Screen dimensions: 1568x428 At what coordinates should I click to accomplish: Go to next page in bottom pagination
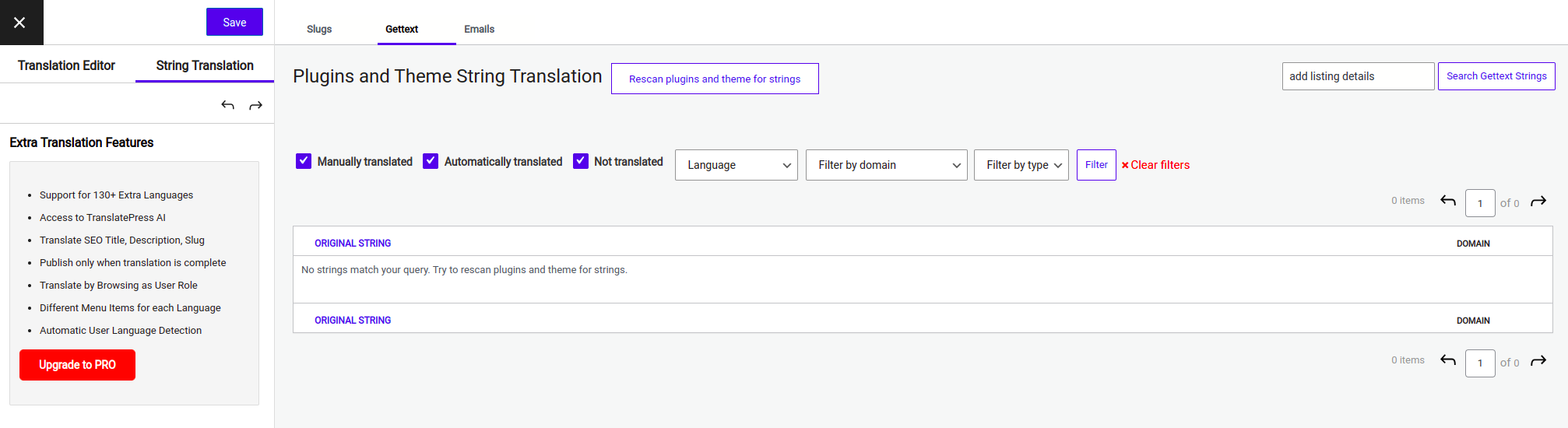(x=1538, y=361)
